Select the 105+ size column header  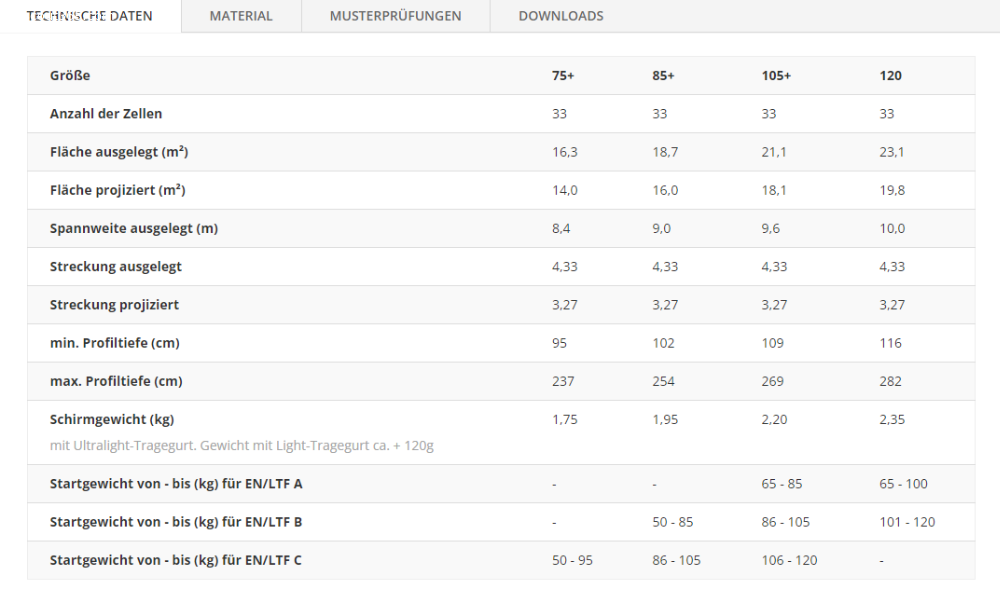[776, 76]
